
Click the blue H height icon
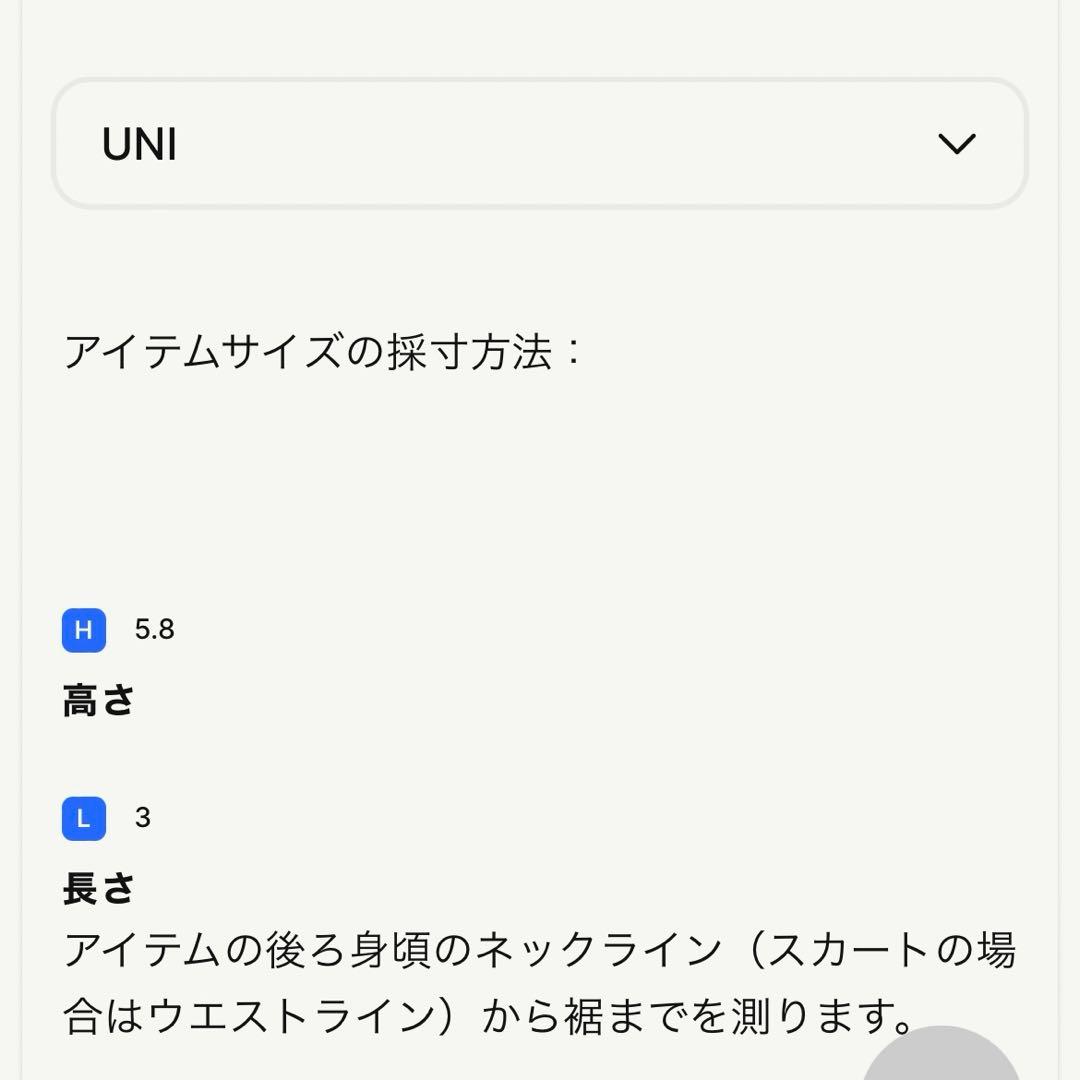(84, 630)
